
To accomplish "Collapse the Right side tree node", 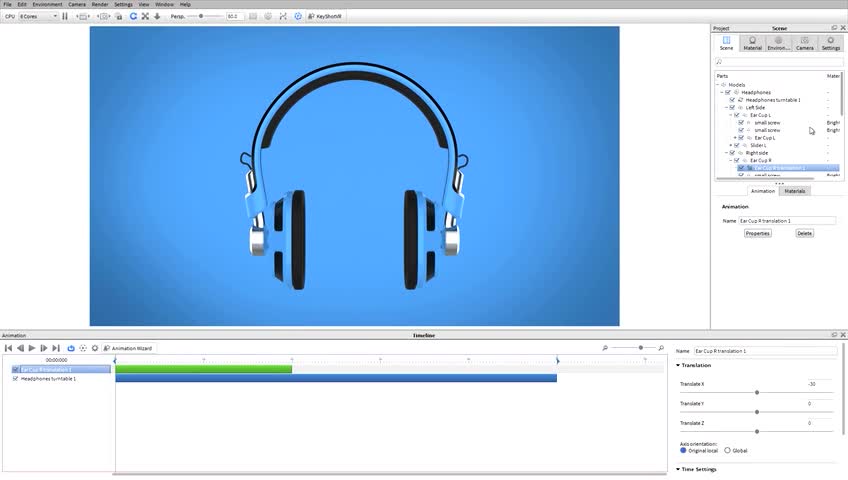I will (x=726, y=153).
